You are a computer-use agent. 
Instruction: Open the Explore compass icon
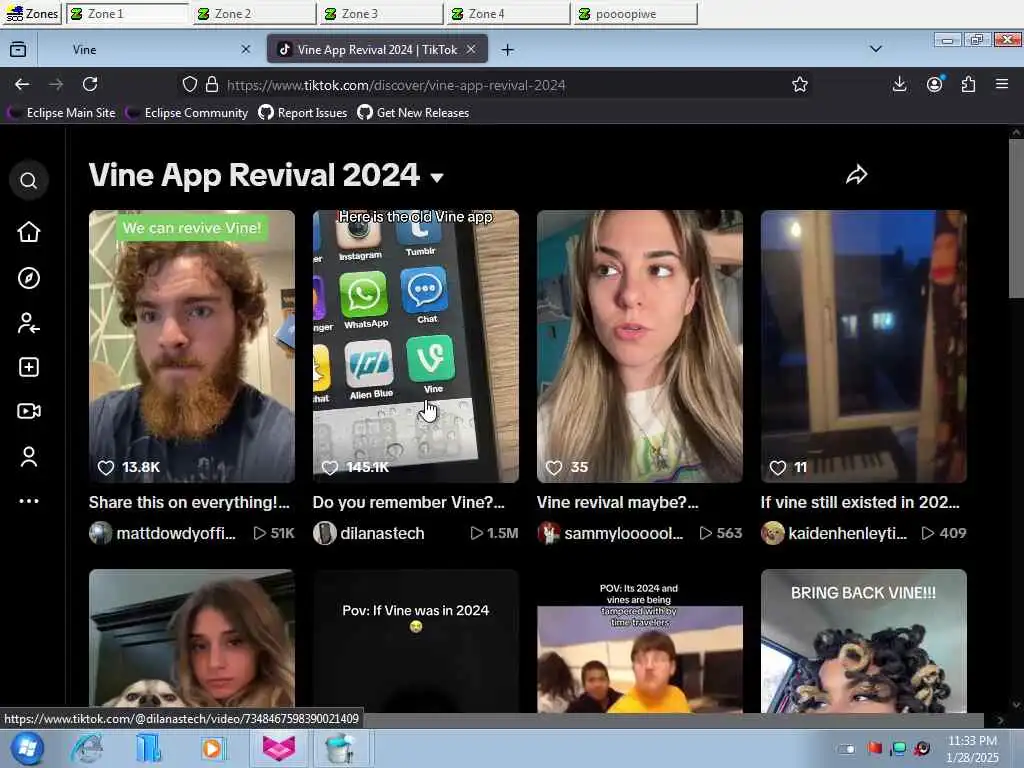pos(29,278)
